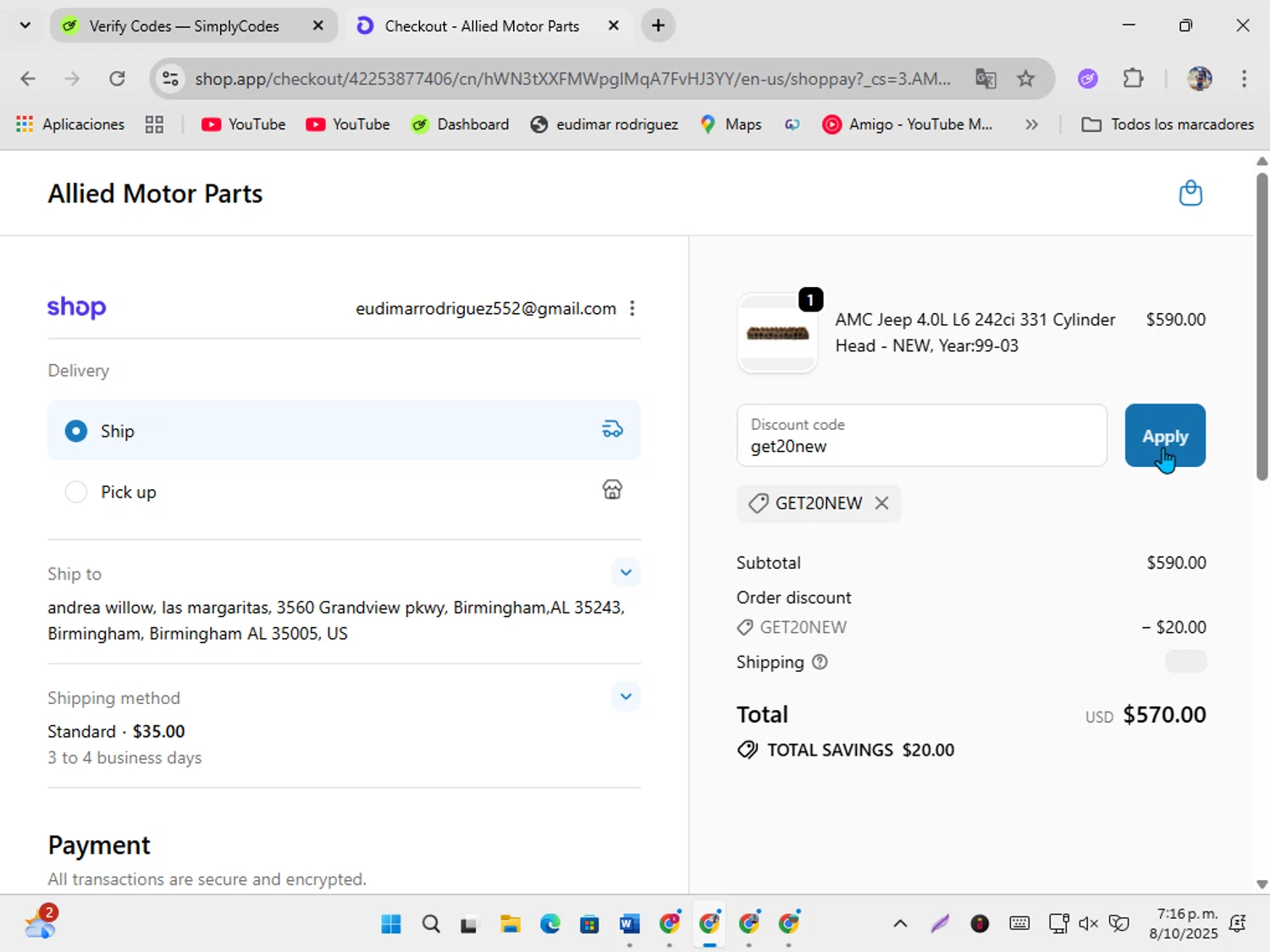Show hidden system tray icons
The image size is (1270, 952).
click(x=900, y=923)
